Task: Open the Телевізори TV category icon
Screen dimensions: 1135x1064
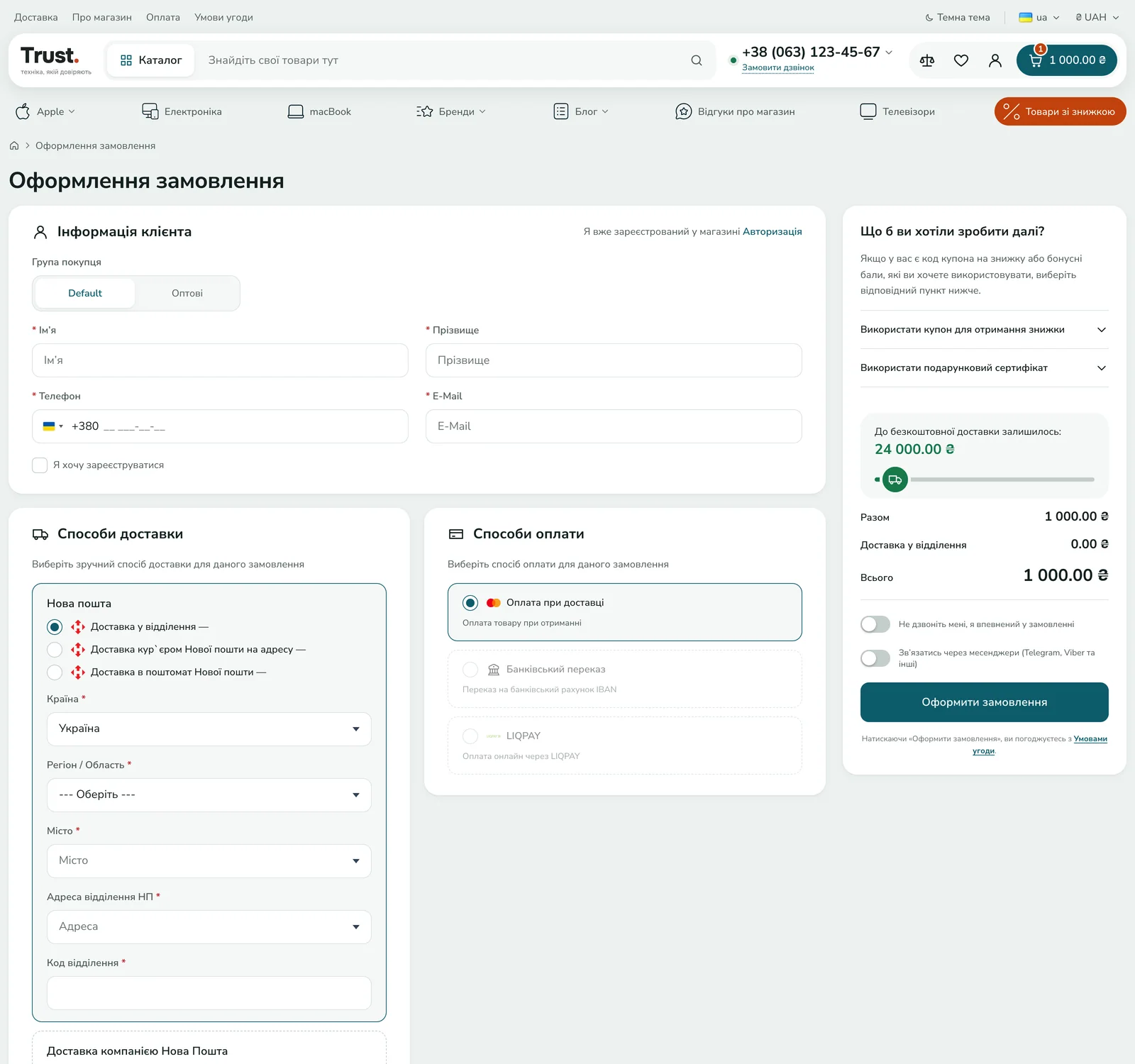Action: click(868, 111)
